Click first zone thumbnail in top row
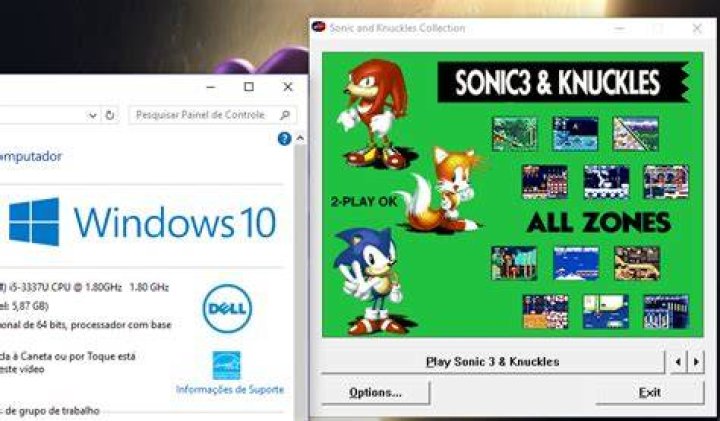The image size is (720, 421). [514, 134]
